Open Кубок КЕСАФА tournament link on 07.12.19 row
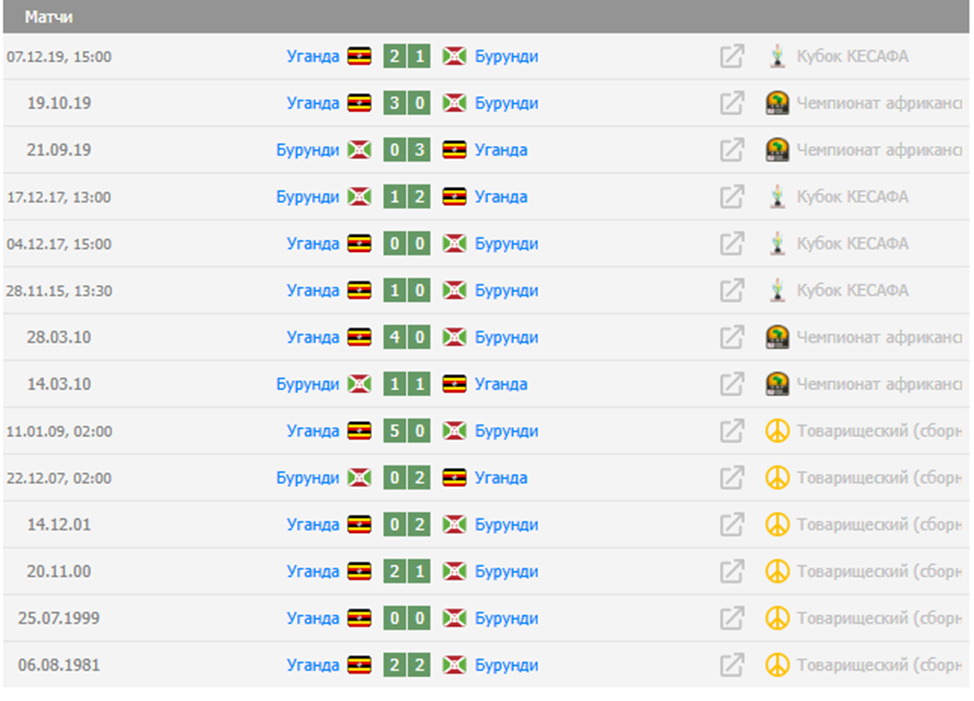The height and width of the screenshot is (701, 974). pos(852,56)
